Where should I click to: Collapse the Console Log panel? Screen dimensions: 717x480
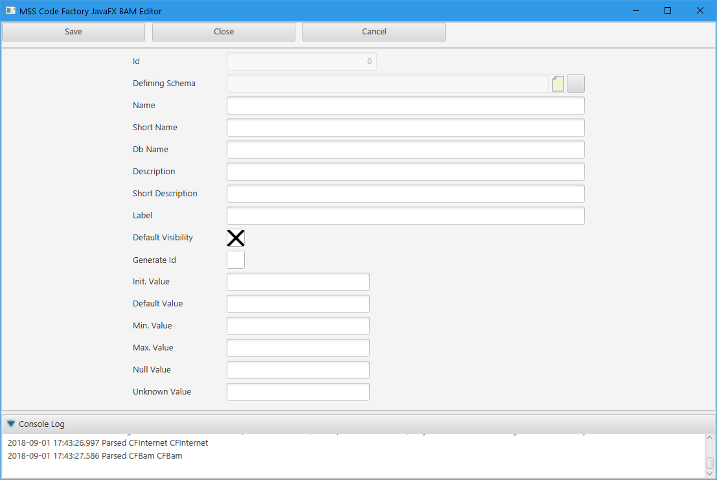click(x=11, y=424)
